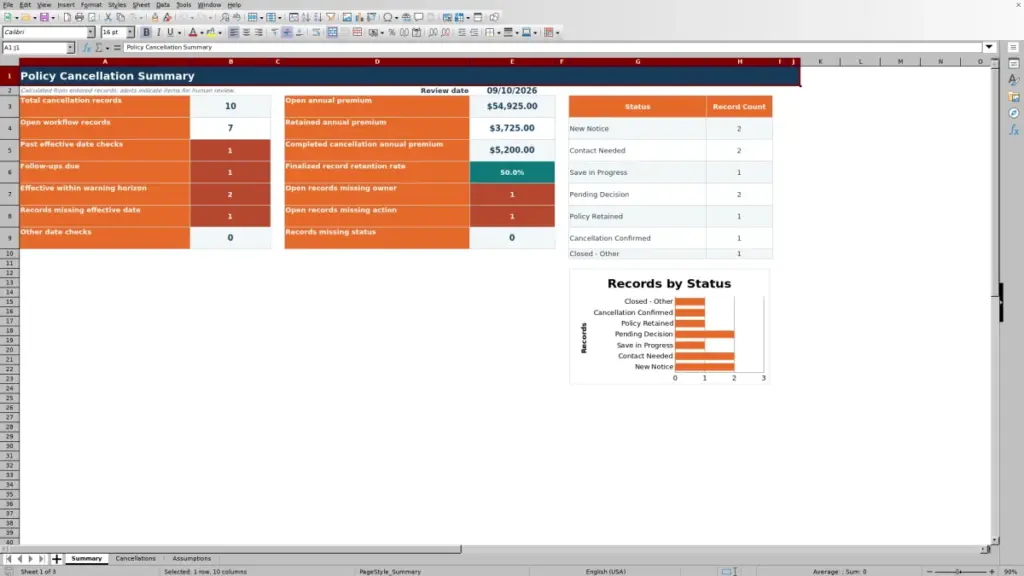Apply percent number format

tap(392, 32)
